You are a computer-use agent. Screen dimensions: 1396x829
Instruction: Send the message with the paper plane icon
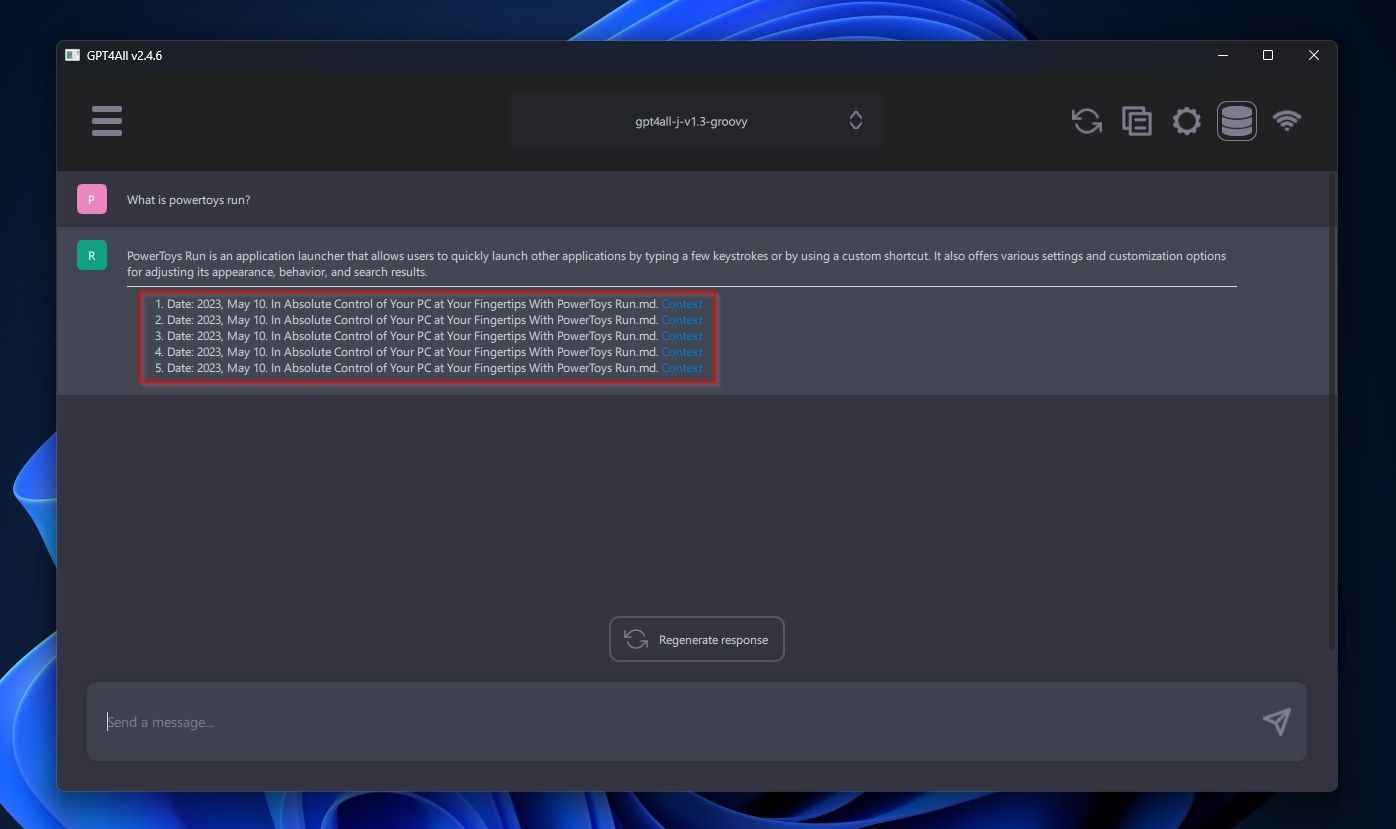(1277, 721)
